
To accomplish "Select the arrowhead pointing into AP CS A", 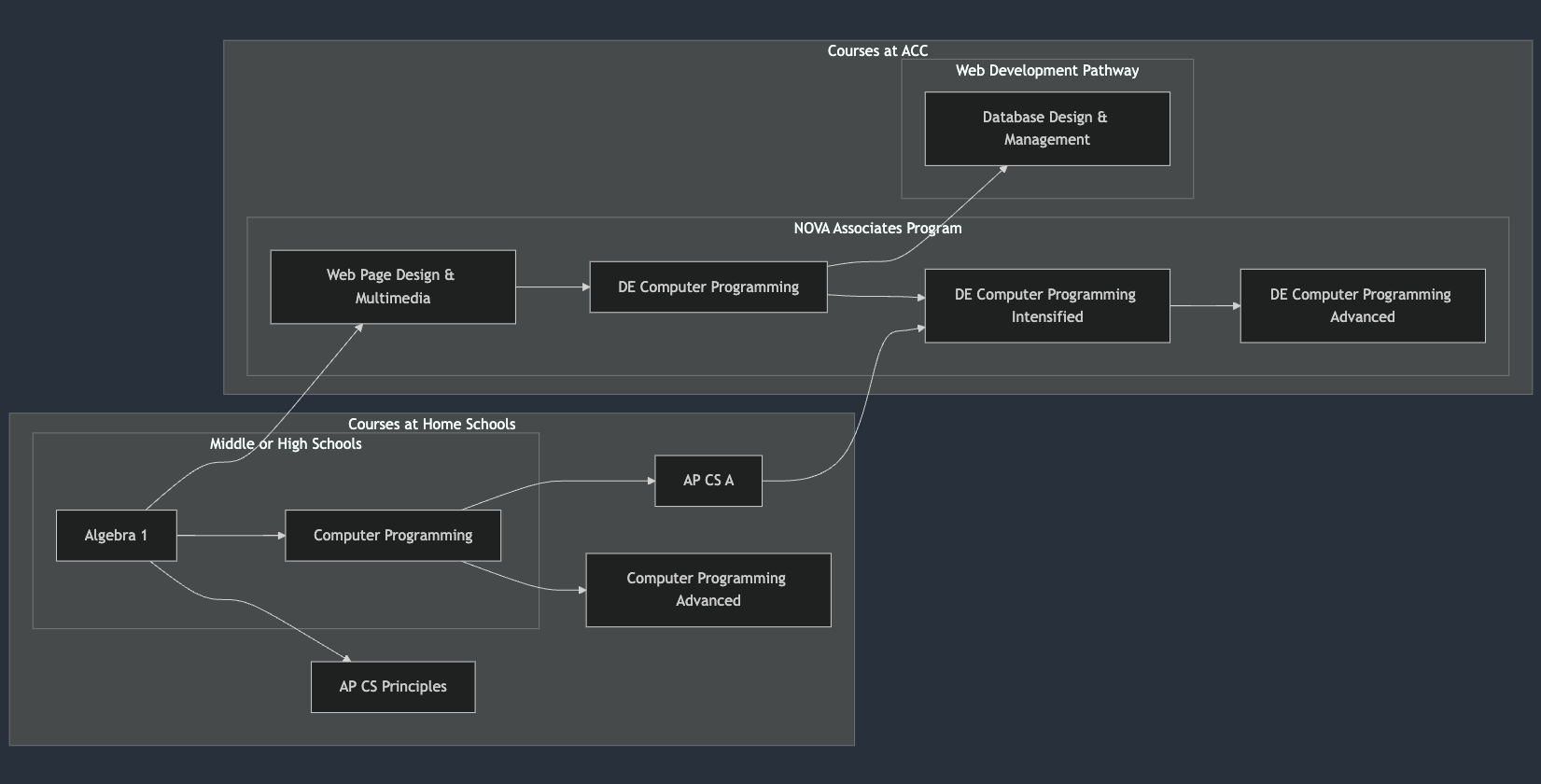I will click(650, 481).
